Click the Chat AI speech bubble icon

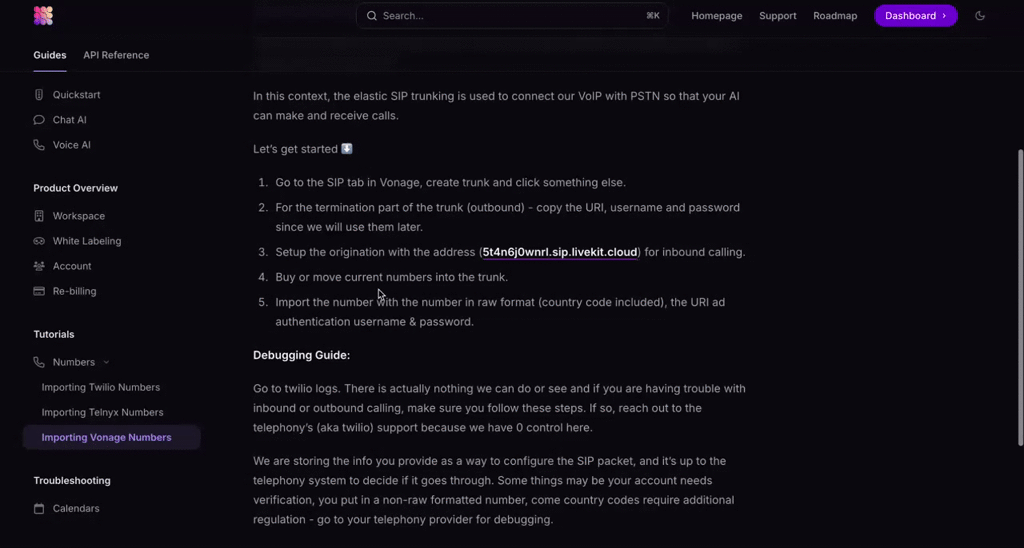click(x=39, y=120)
